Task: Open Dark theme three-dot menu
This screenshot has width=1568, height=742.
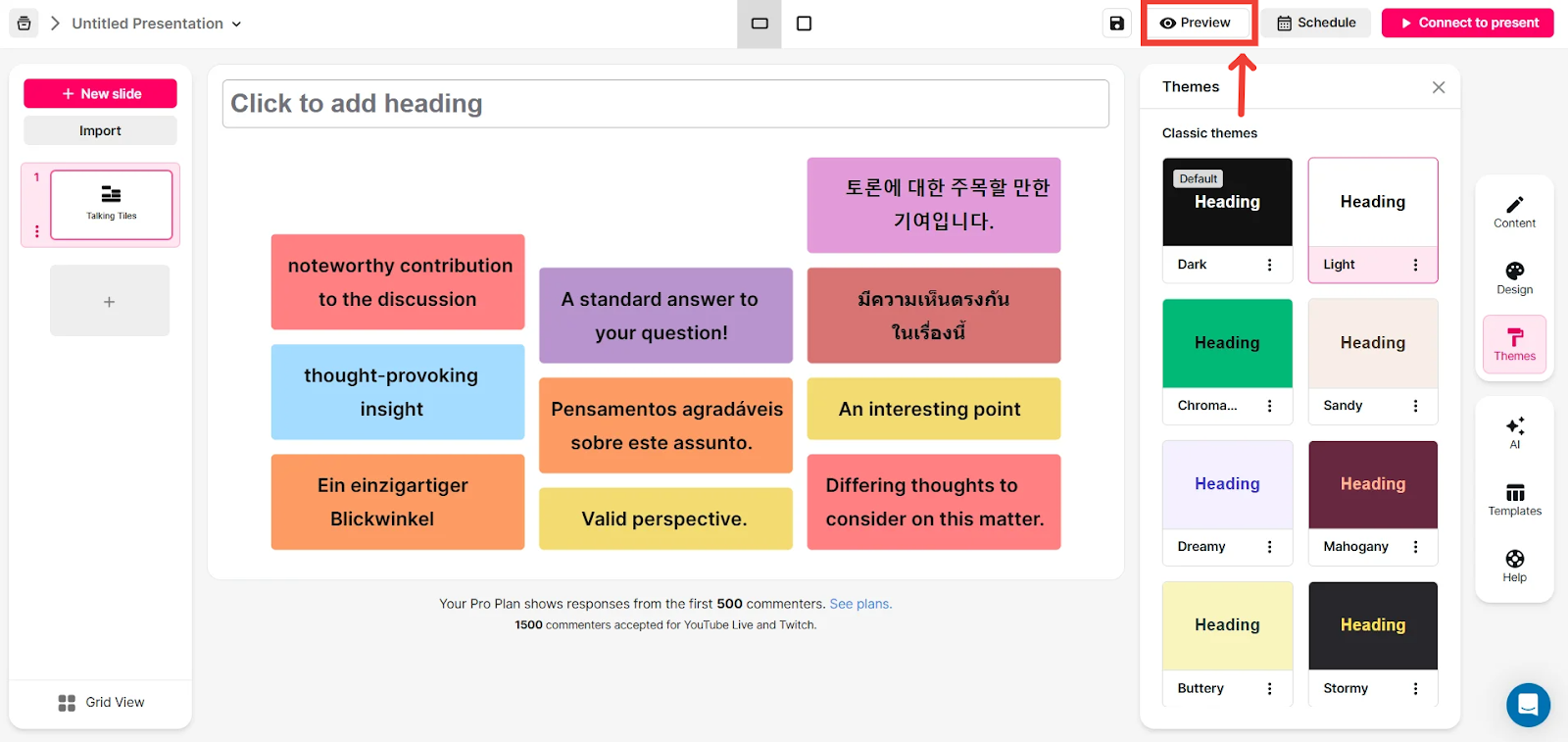Action: pyautogui.click(x=1270, y=265)
